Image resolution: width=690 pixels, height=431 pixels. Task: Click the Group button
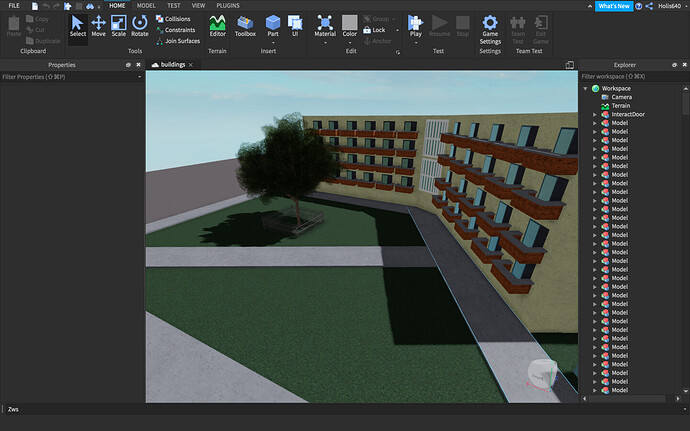(376, 19)
